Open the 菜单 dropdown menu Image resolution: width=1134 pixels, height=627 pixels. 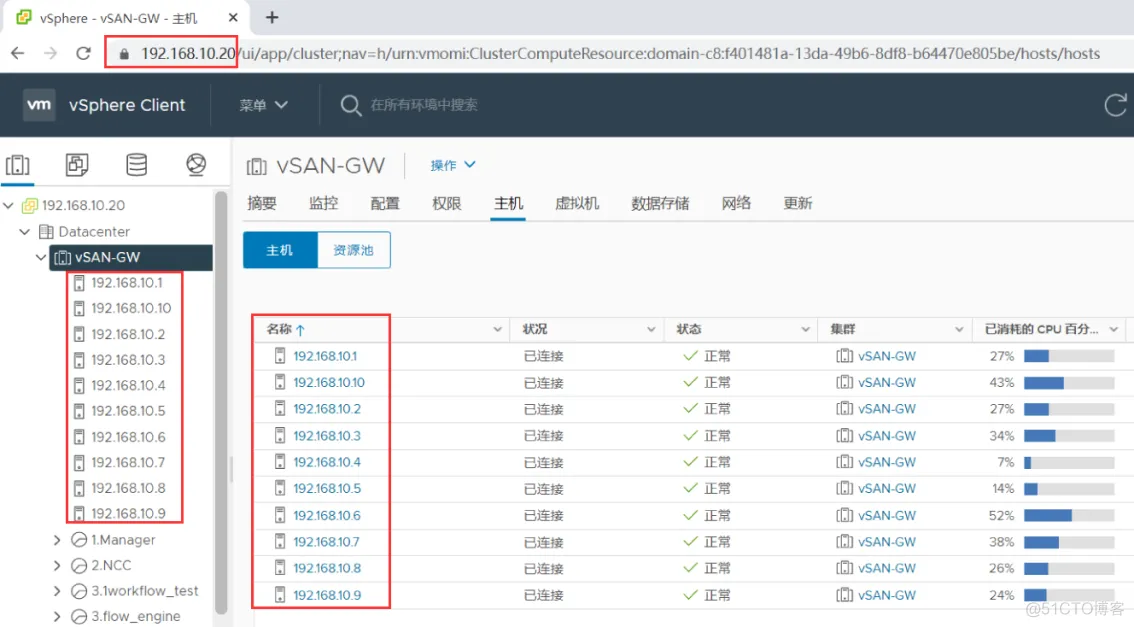[x=263, y=105]
